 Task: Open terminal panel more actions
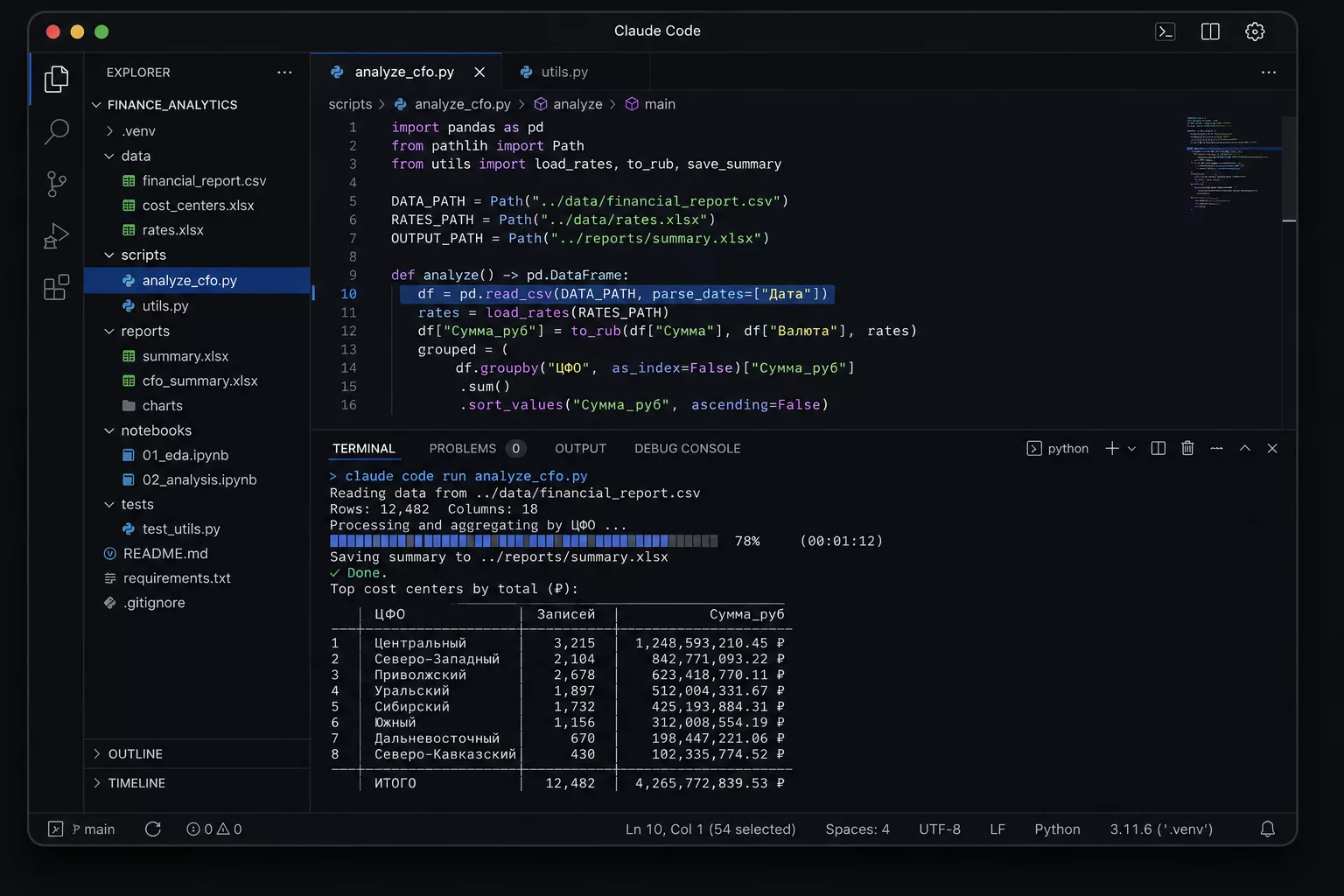tap(1216, 448)
